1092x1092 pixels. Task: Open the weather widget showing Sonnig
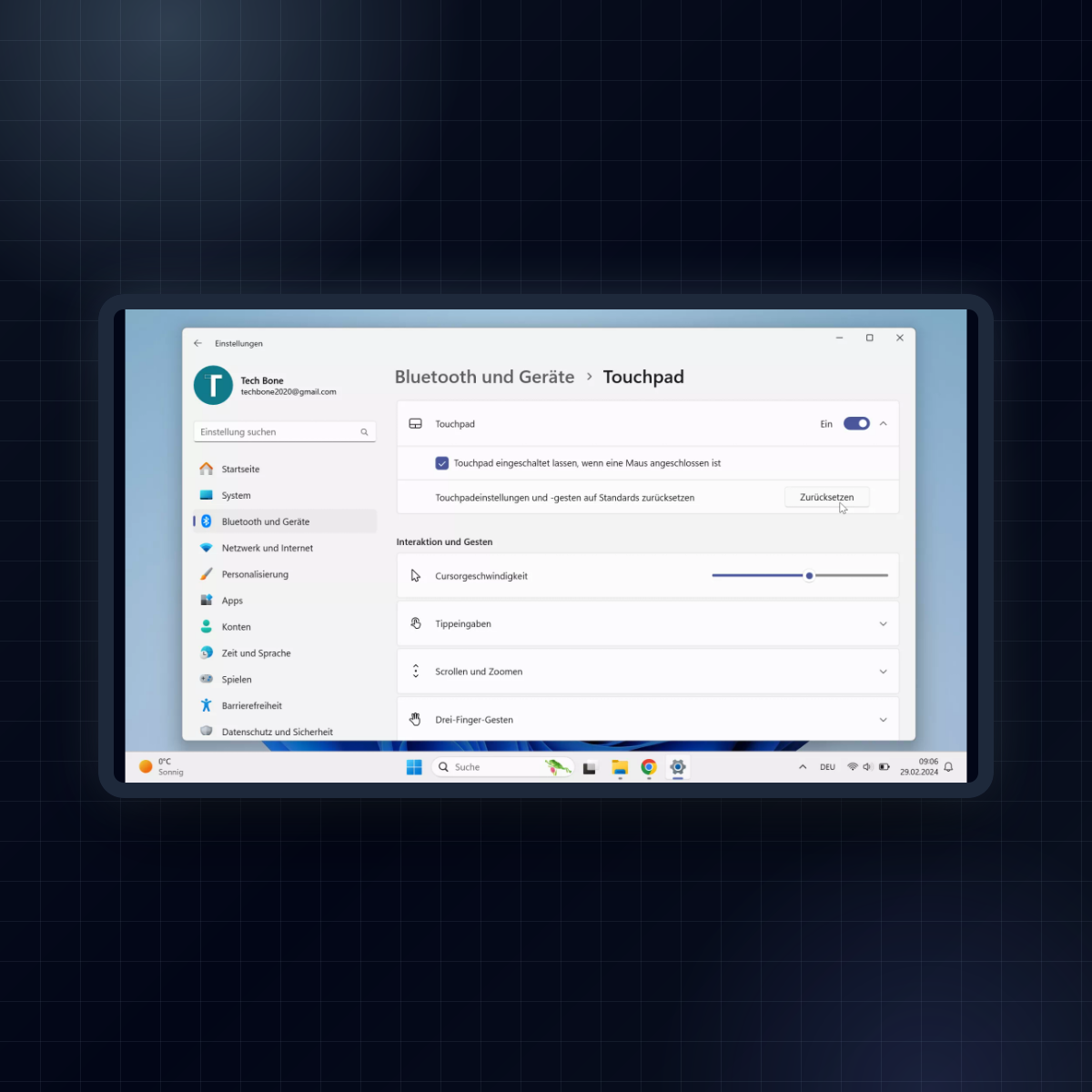tap(161, 767)
